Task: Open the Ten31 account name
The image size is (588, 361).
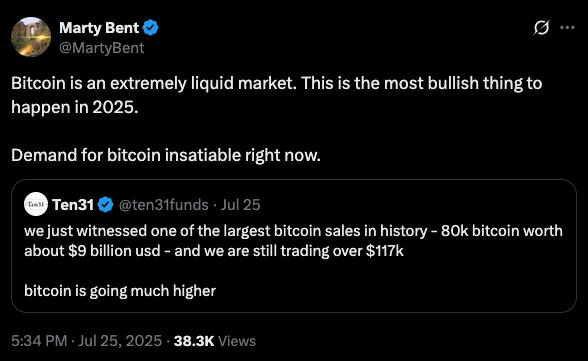Action: pyautogui.click(x=73, y=205)
